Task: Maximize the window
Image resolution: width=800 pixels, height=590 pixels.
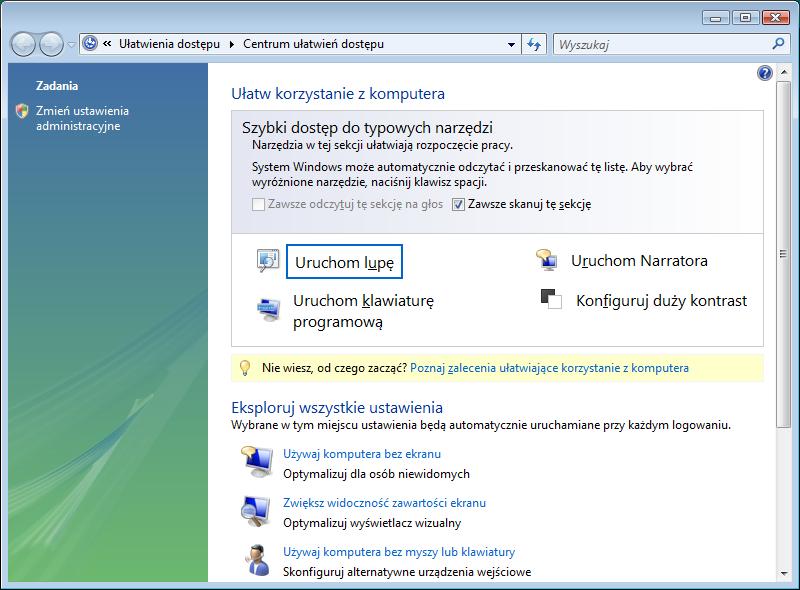Action: 745,17
